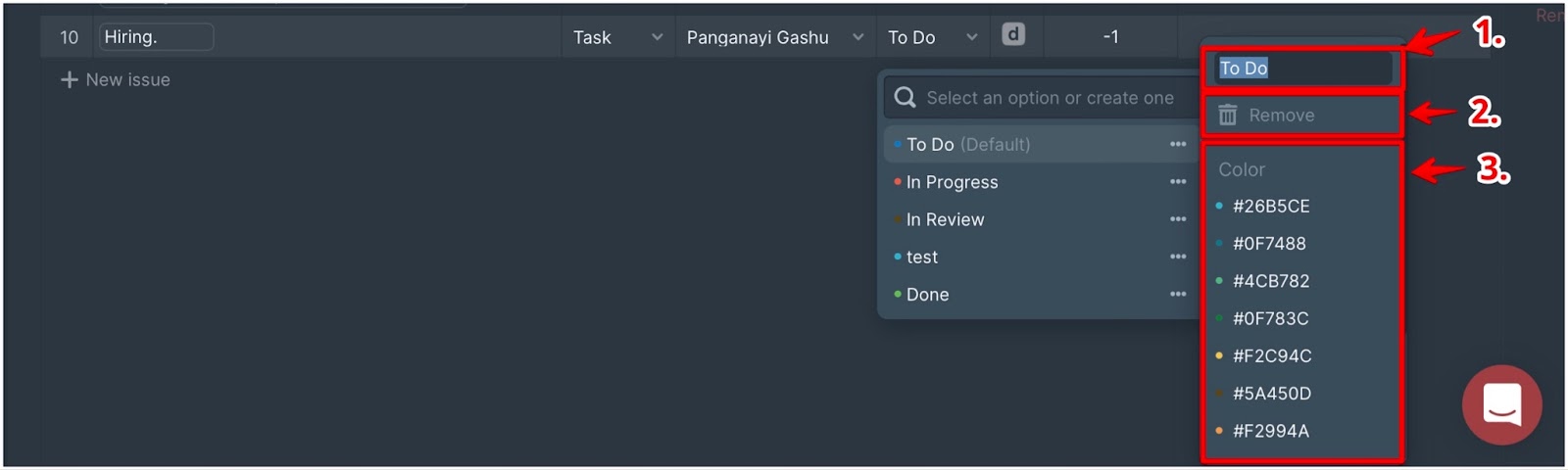Click the trash icon beside Remove

pyautogui.click(x=1227, y=116)
